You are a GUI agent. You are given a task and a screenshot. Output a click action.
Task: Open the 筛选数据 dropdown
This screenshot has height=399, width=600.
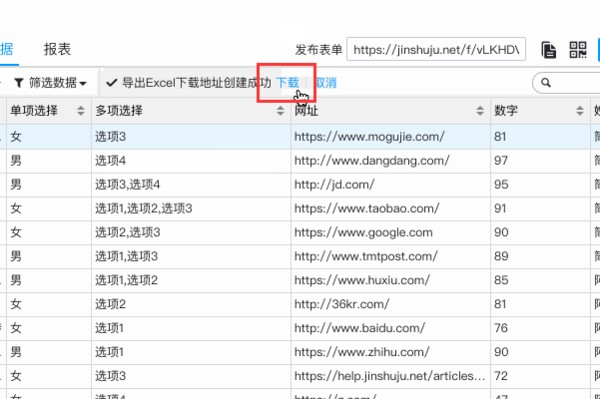[x=50, y=83]
